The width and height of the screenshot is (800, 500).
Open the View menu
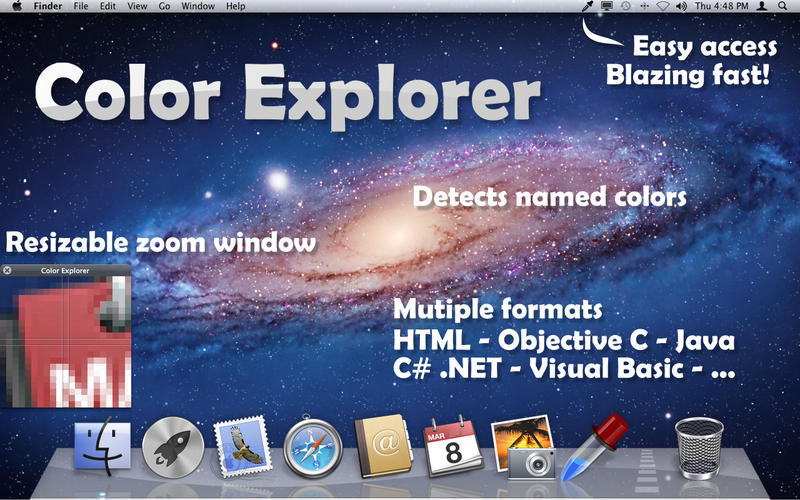(137, 6)
